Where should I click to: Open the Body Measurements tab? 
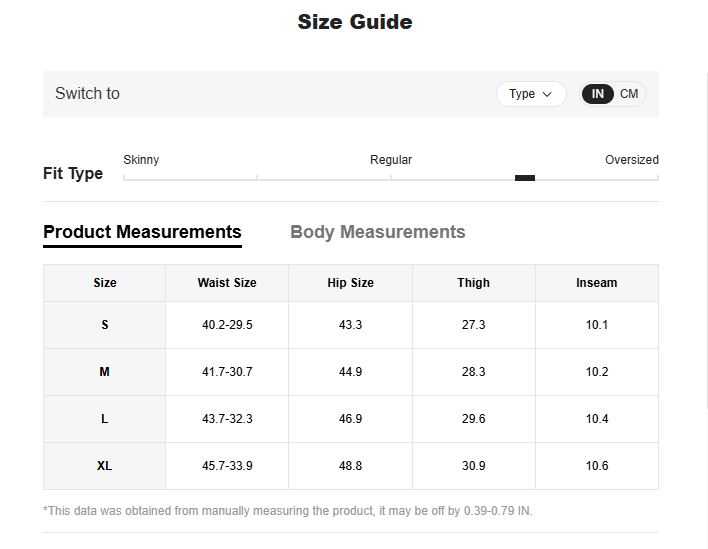[x=377, y=232]
